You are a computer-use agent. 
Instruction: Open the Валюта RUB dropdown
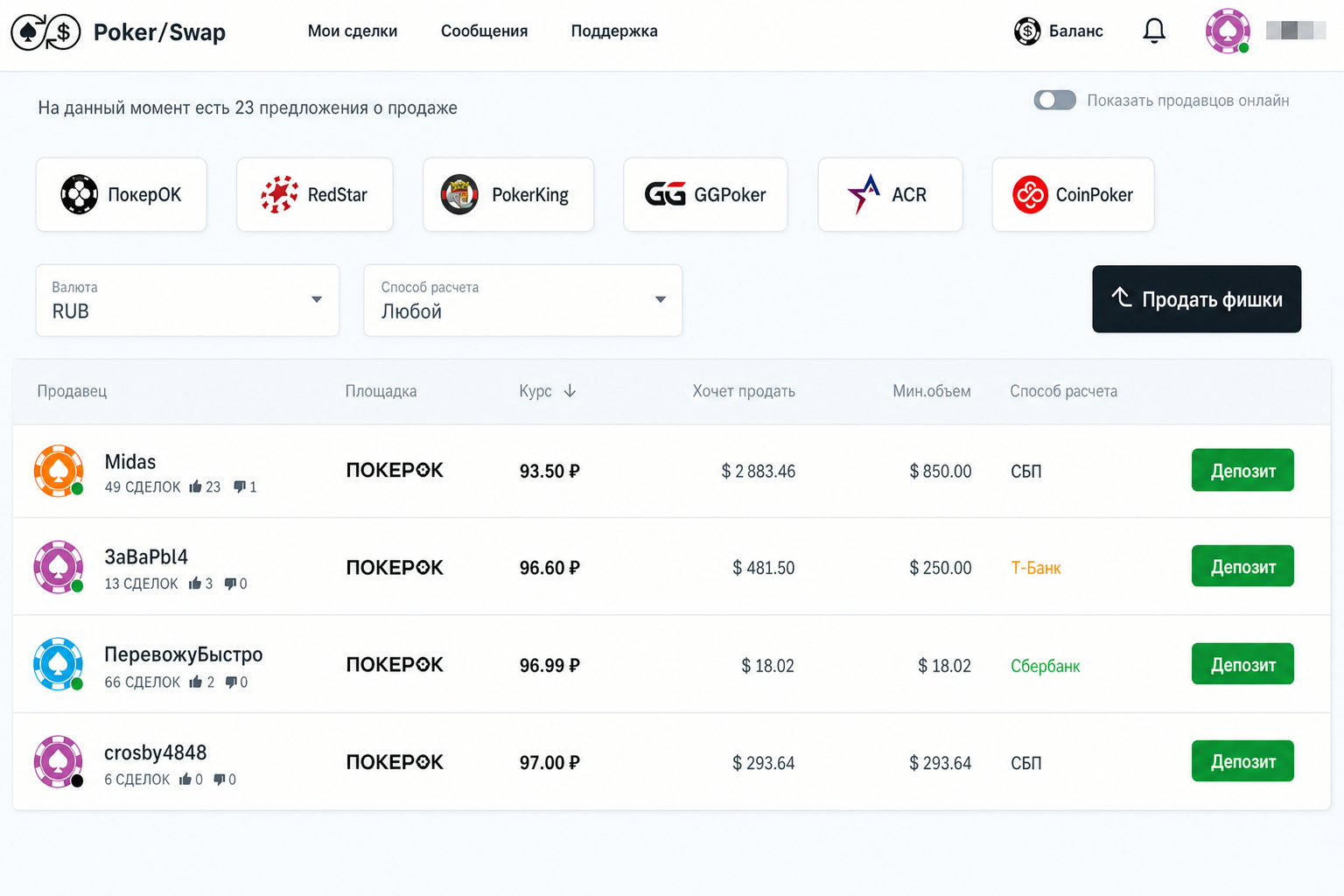pos(187,300)
